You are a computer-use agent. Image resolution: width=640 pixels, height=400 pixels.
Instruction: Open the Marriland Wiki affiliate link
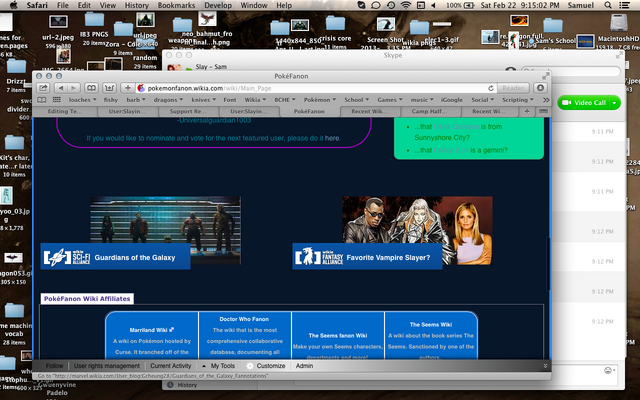[151, 330]
